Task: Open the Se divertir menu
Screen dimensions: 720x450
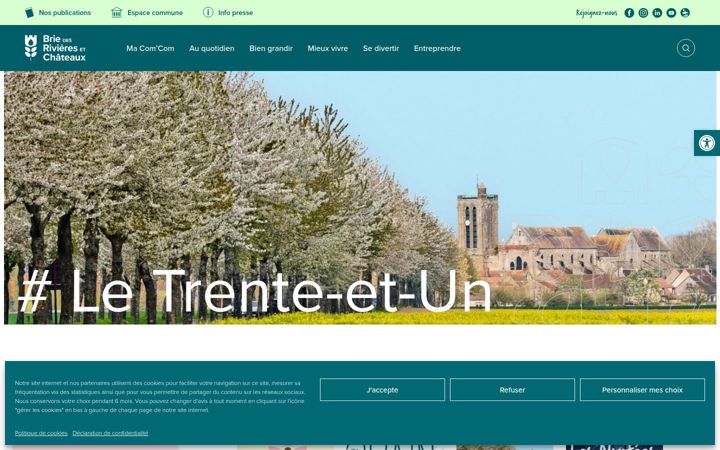Action: click(381, 48)
